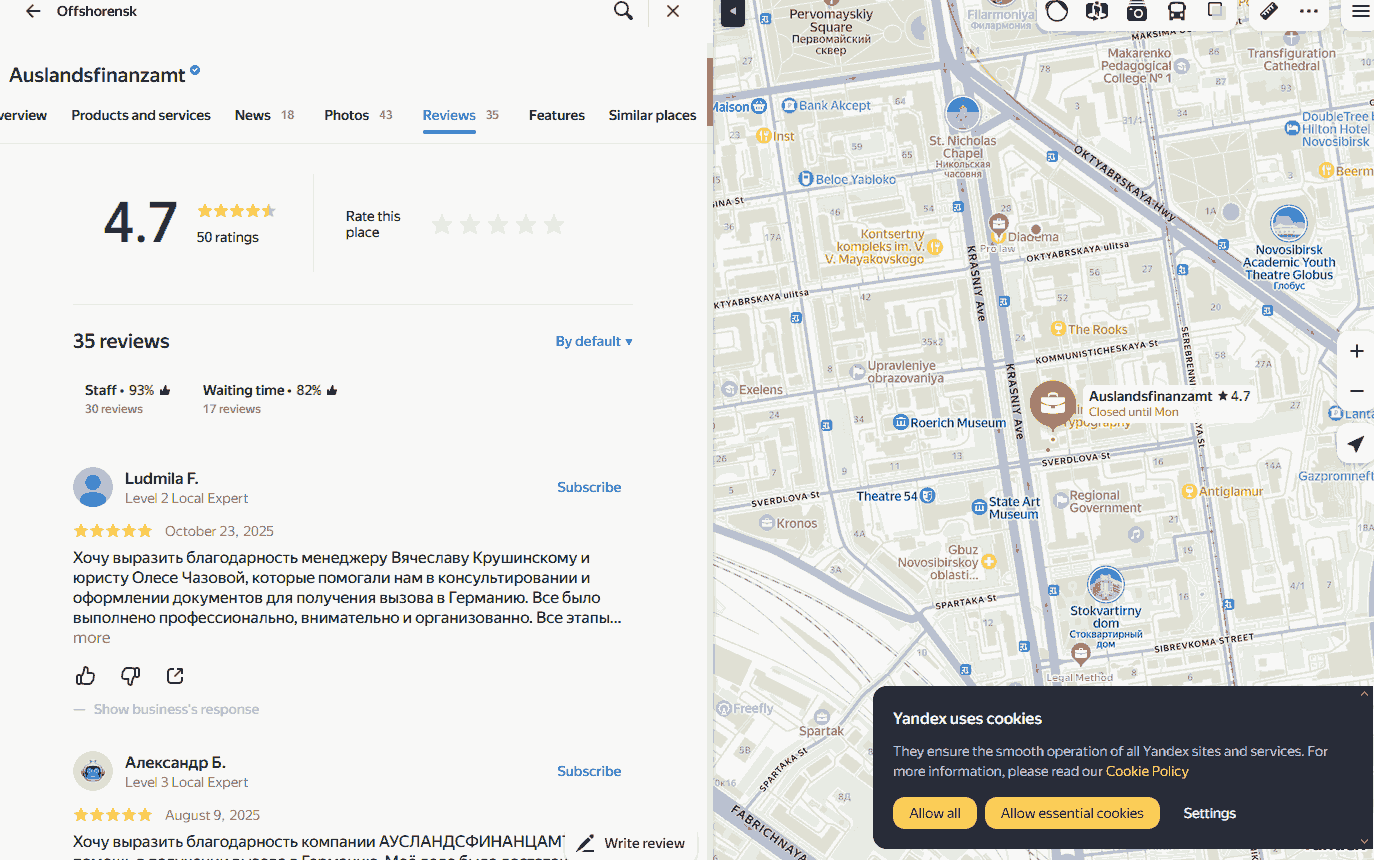Expand 'Show business's response'

coord(176,709)
